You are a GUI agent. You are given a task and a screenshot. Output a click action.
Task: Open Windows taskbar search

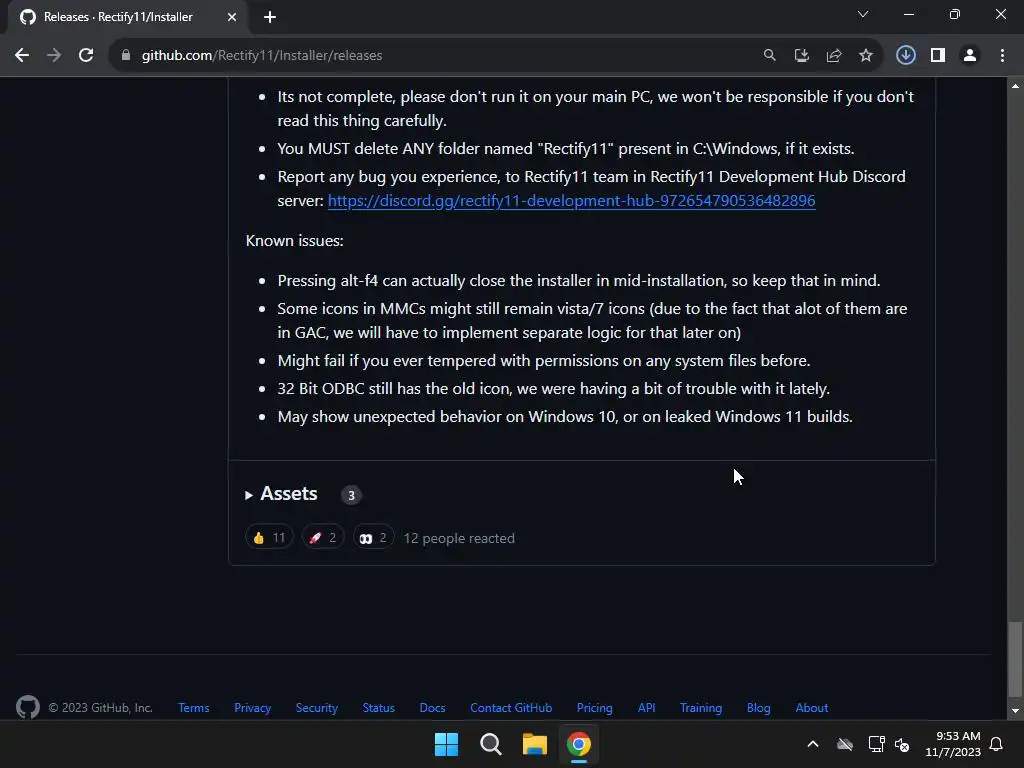(x=490, y=744)
